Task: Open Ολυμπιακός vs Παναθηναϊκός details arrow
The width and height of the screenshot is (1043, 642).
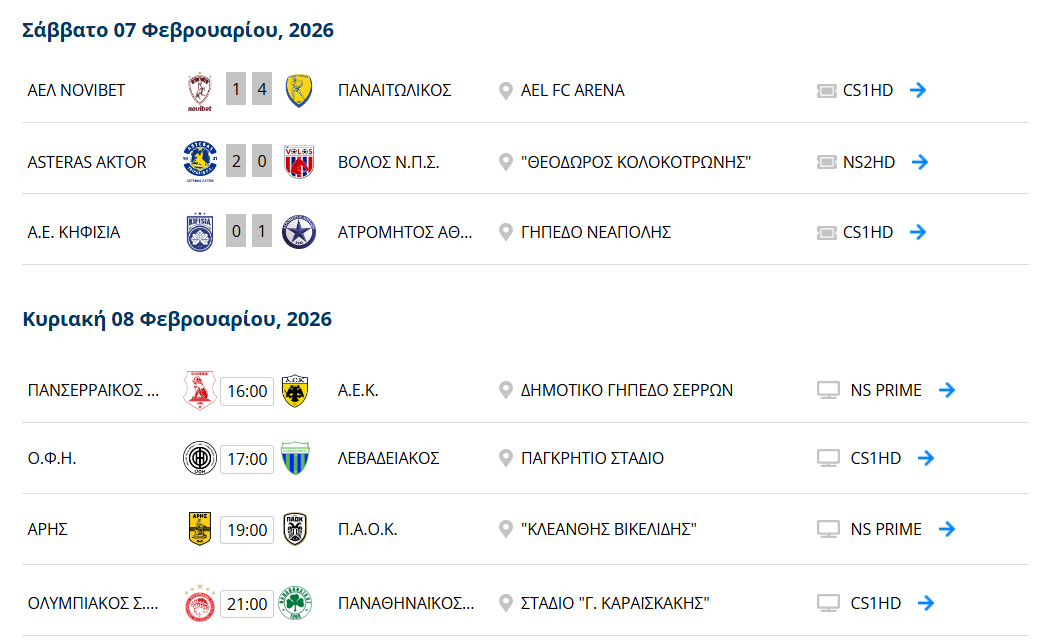Action: (x=926, y=603)
